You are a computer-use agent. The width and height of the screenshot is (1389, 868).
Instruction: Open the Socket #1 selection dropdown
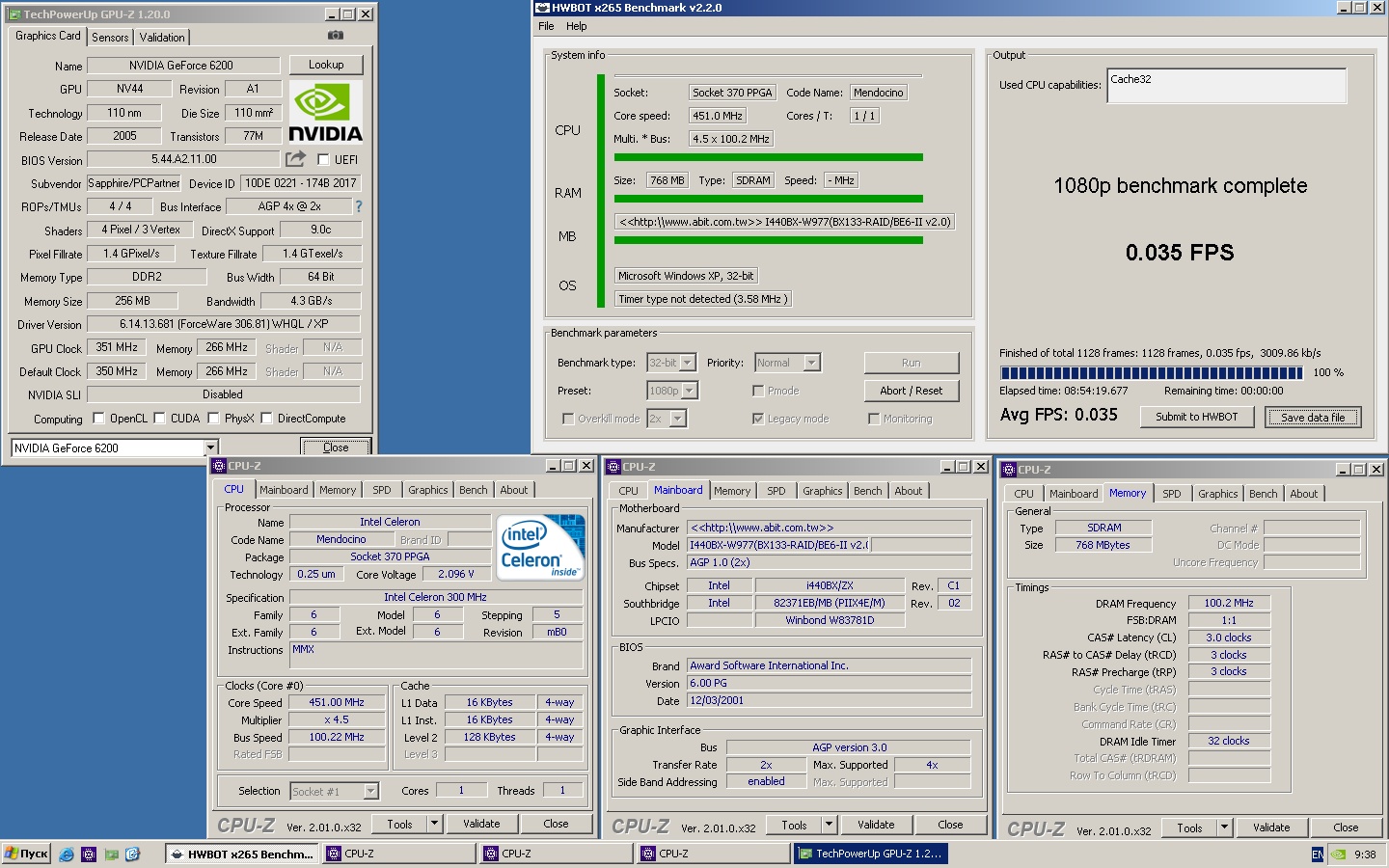pyautogui.click(x=370, y=791)
